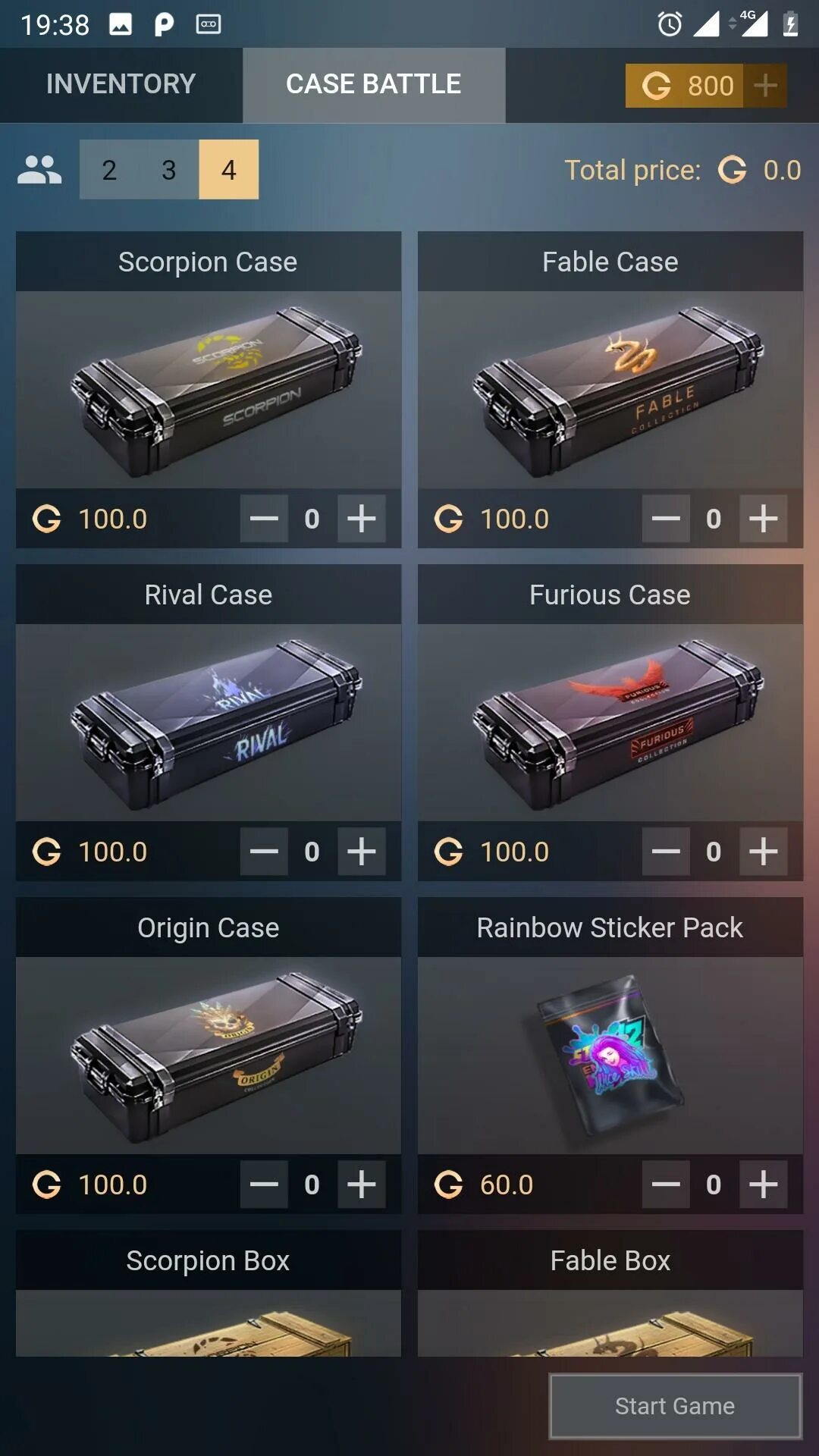The width and height of the screenshot is (819, 1456).
Task: Add an Origin Case with plus icon
Action: pyautogui.click(x=362, y=1185)
